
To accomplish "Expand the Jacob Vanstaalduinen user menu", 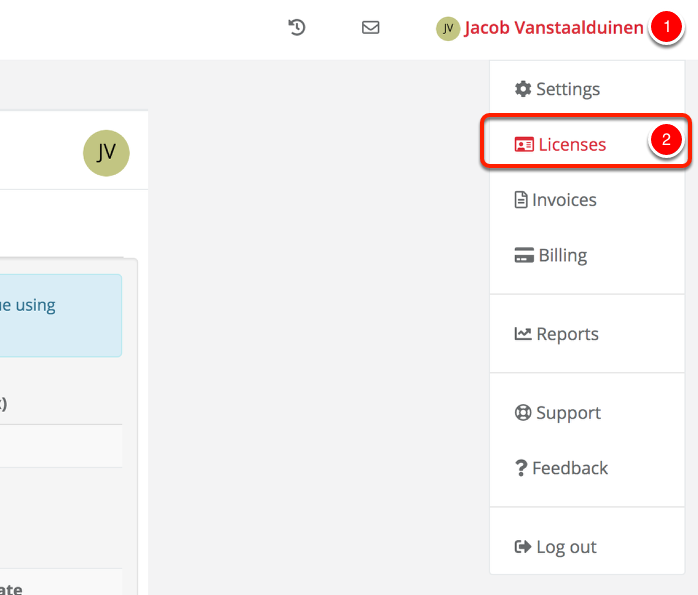I will pyautogui.click(x=554, y=28).
